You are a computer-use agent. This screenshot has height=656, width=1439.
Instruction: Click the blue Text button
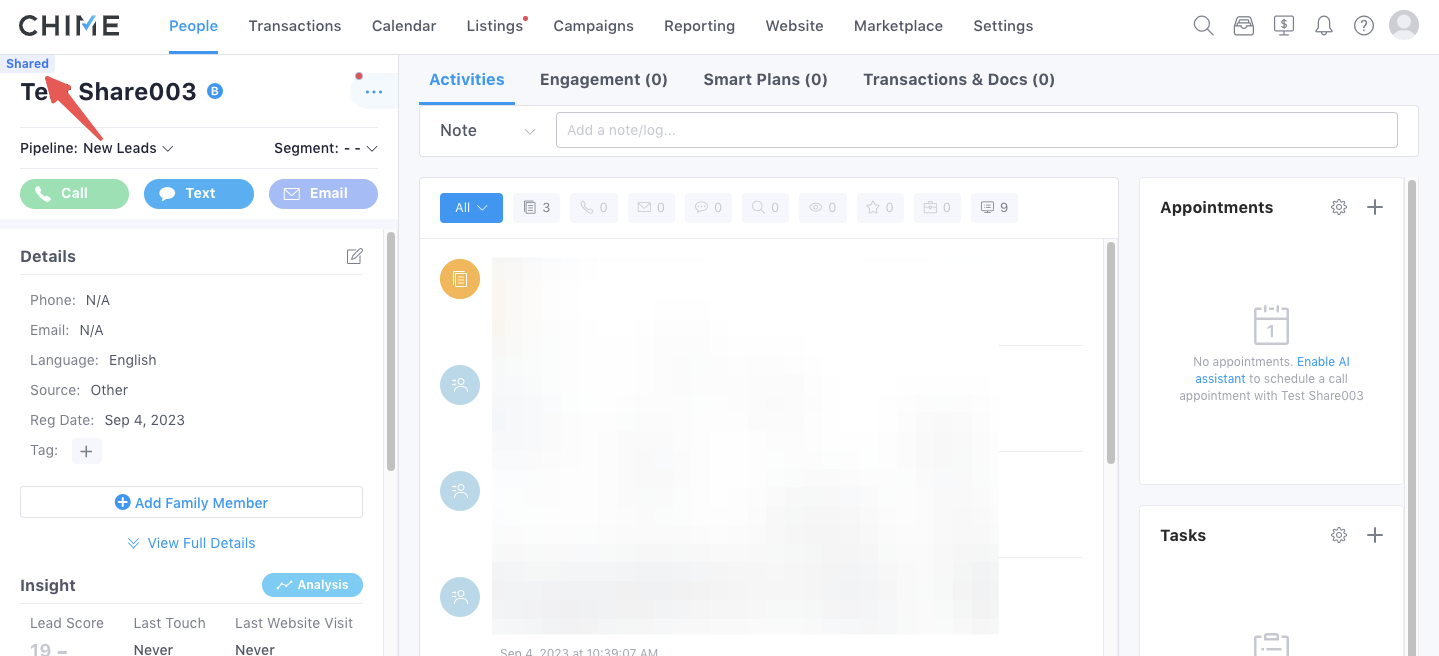click(199, 194)
